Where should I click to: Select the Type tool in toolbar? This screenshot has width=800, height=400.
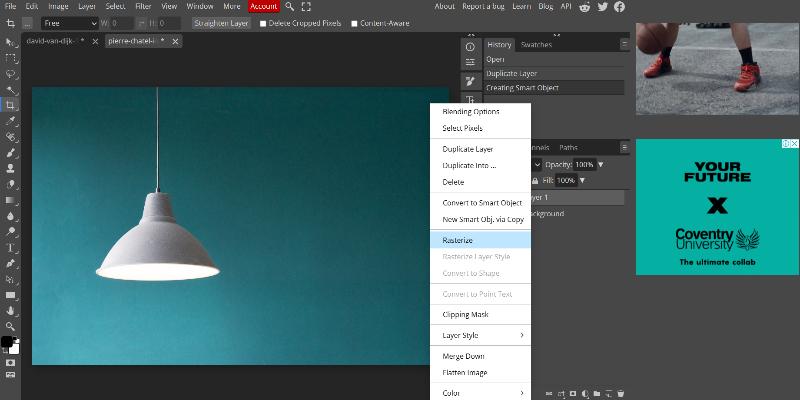coord(11,247)
